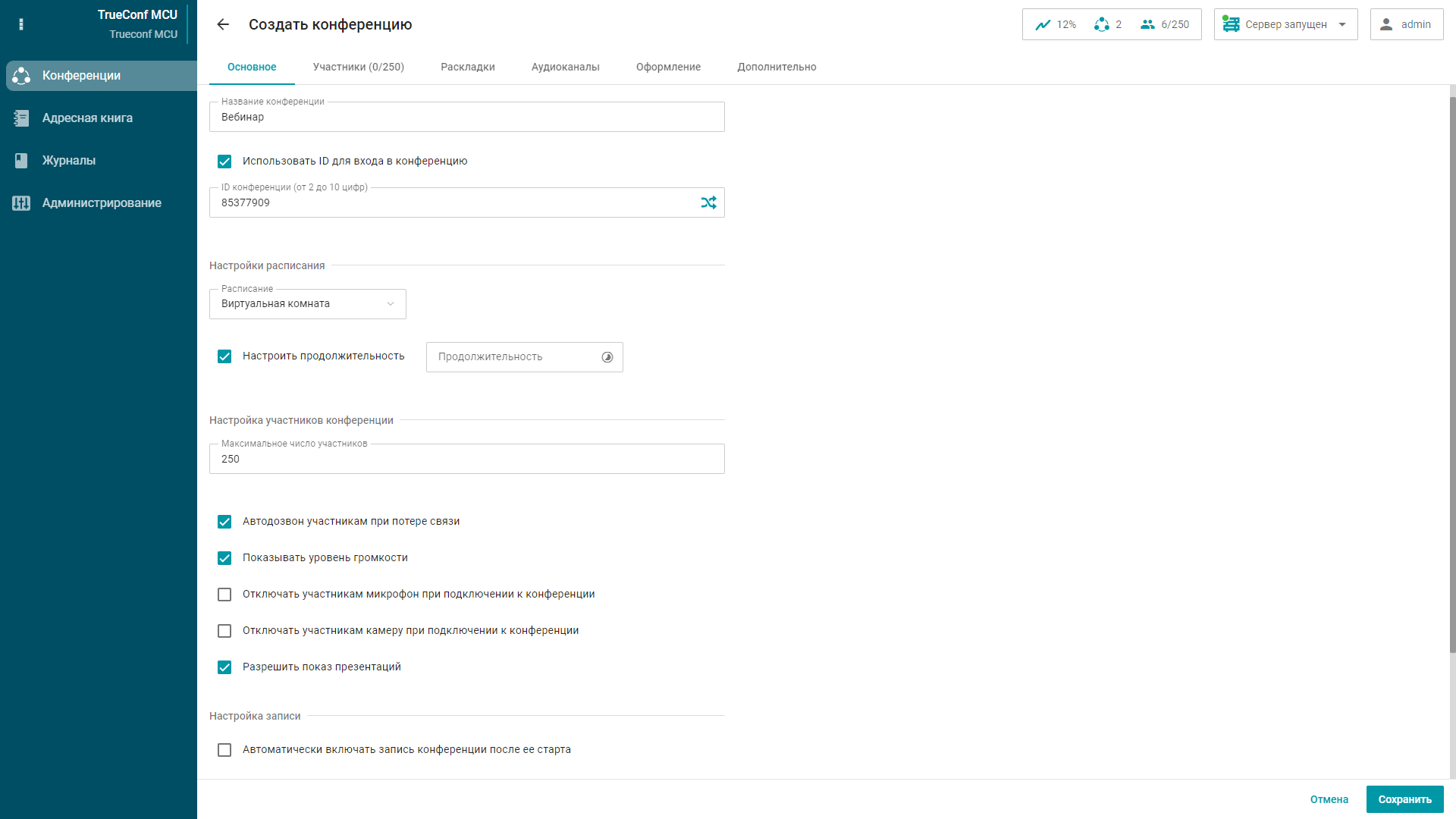Viewport: 1456px width, 819px height.
Task: Go to Администрирование in sidebar
Action: coord(102,203)
